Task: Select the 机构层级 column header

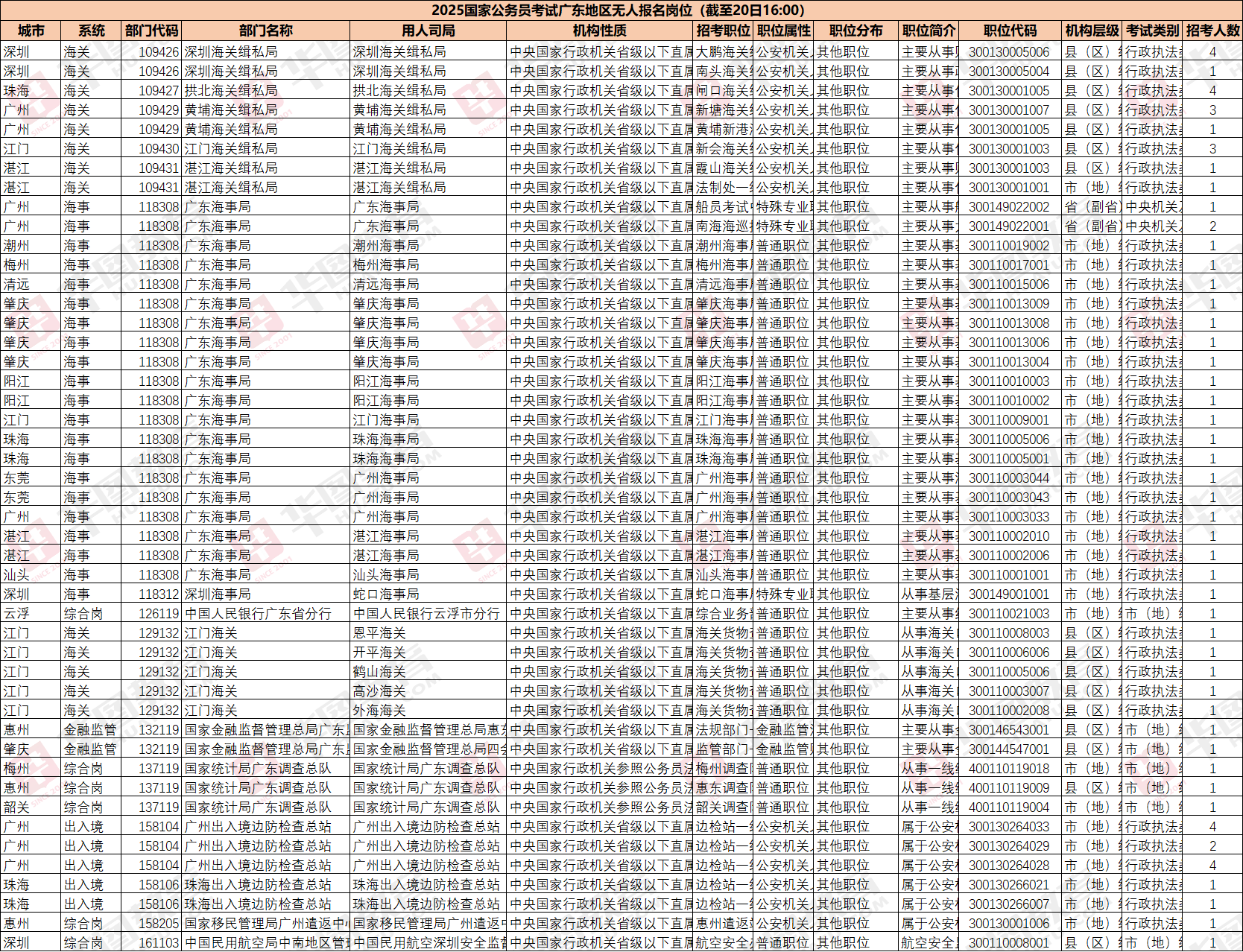Action: point(1092,31)
